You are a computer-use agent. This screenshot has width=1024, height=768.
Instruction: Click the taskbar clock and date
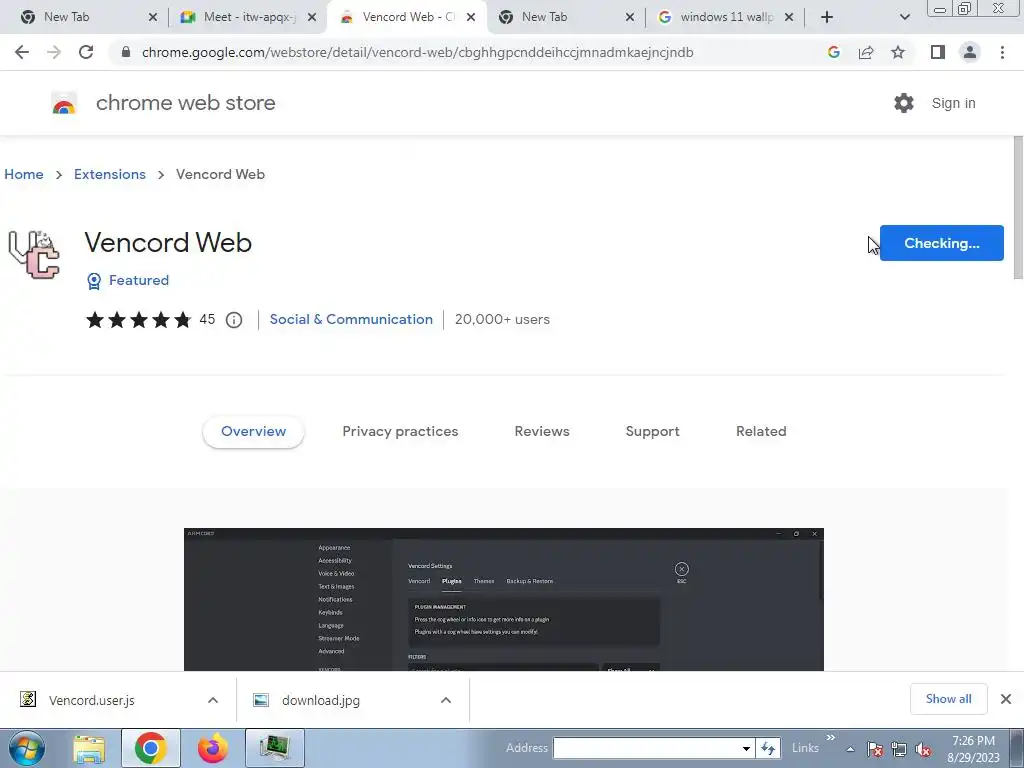click(974, 749)
